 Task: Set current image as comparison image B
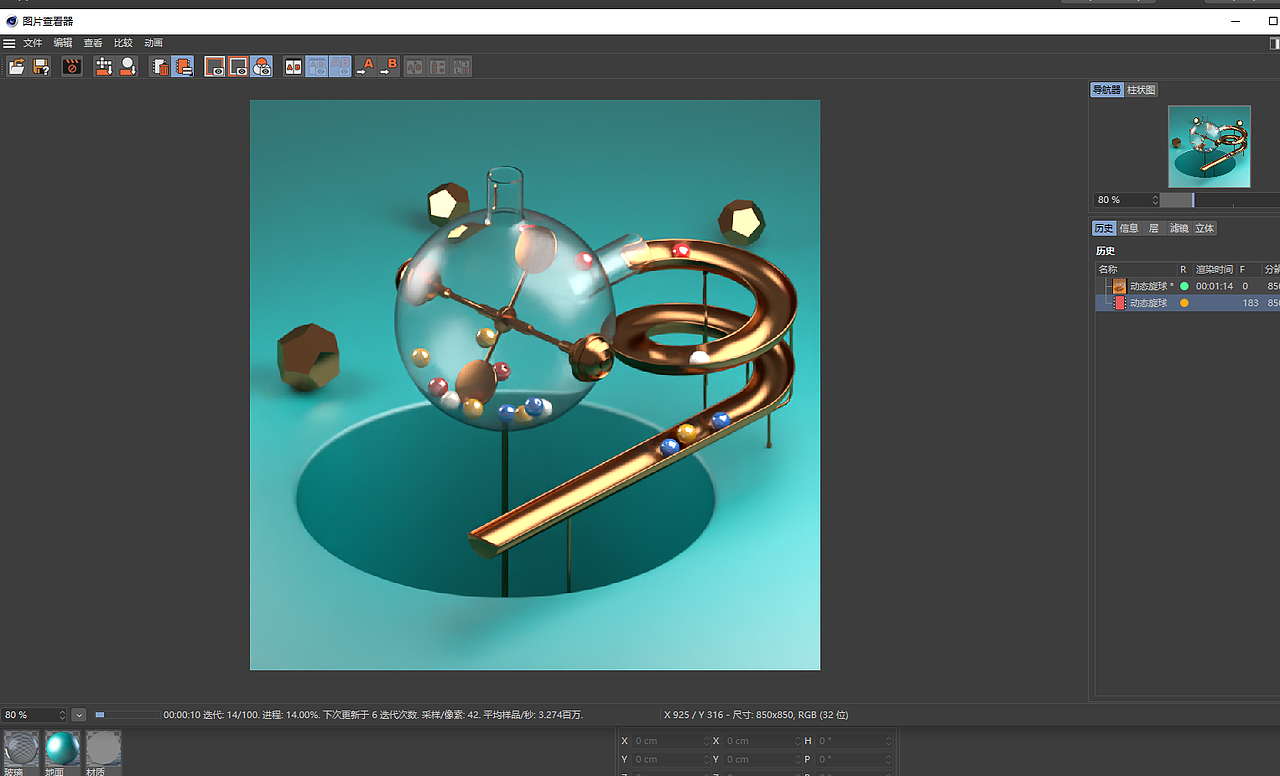pos(390,66)
